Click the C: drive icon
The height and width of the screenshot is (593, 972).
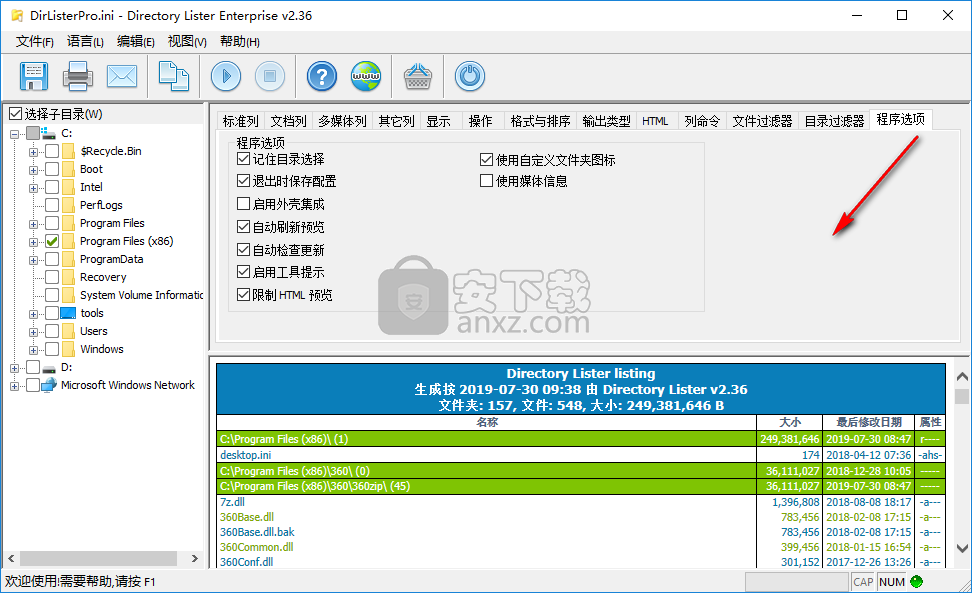tap(48, 133)
